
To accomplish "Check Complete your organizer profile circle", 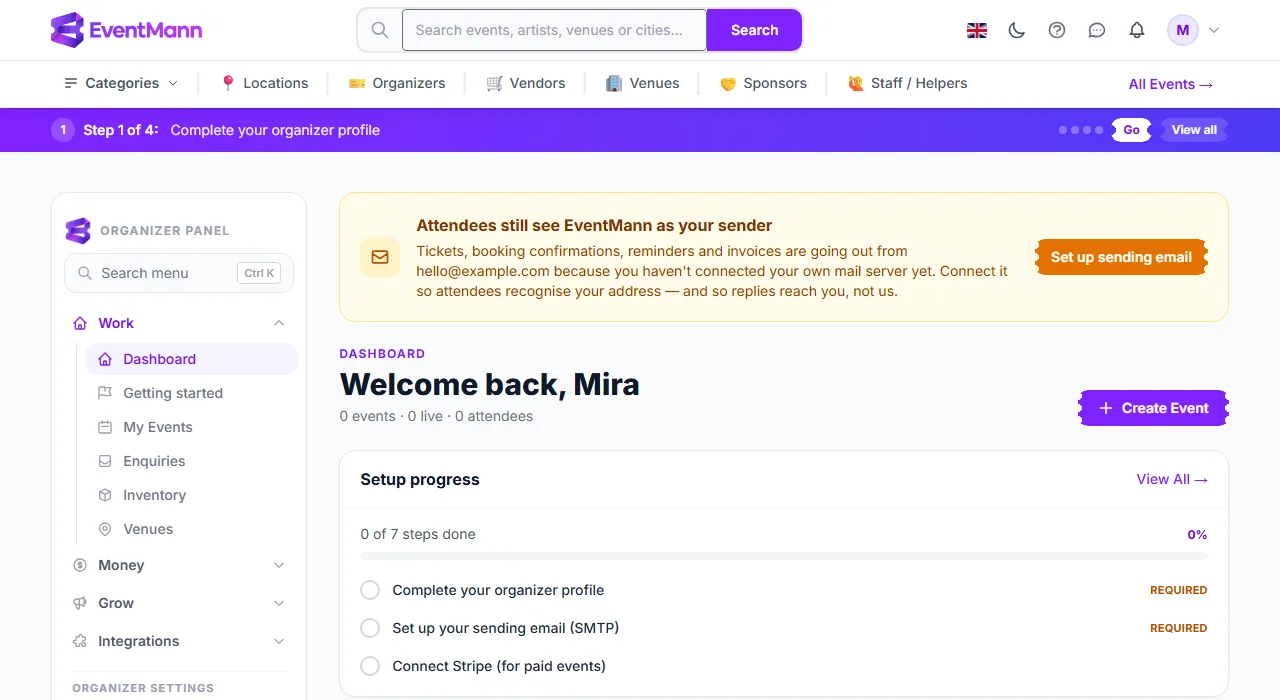I will click(370, 590).
